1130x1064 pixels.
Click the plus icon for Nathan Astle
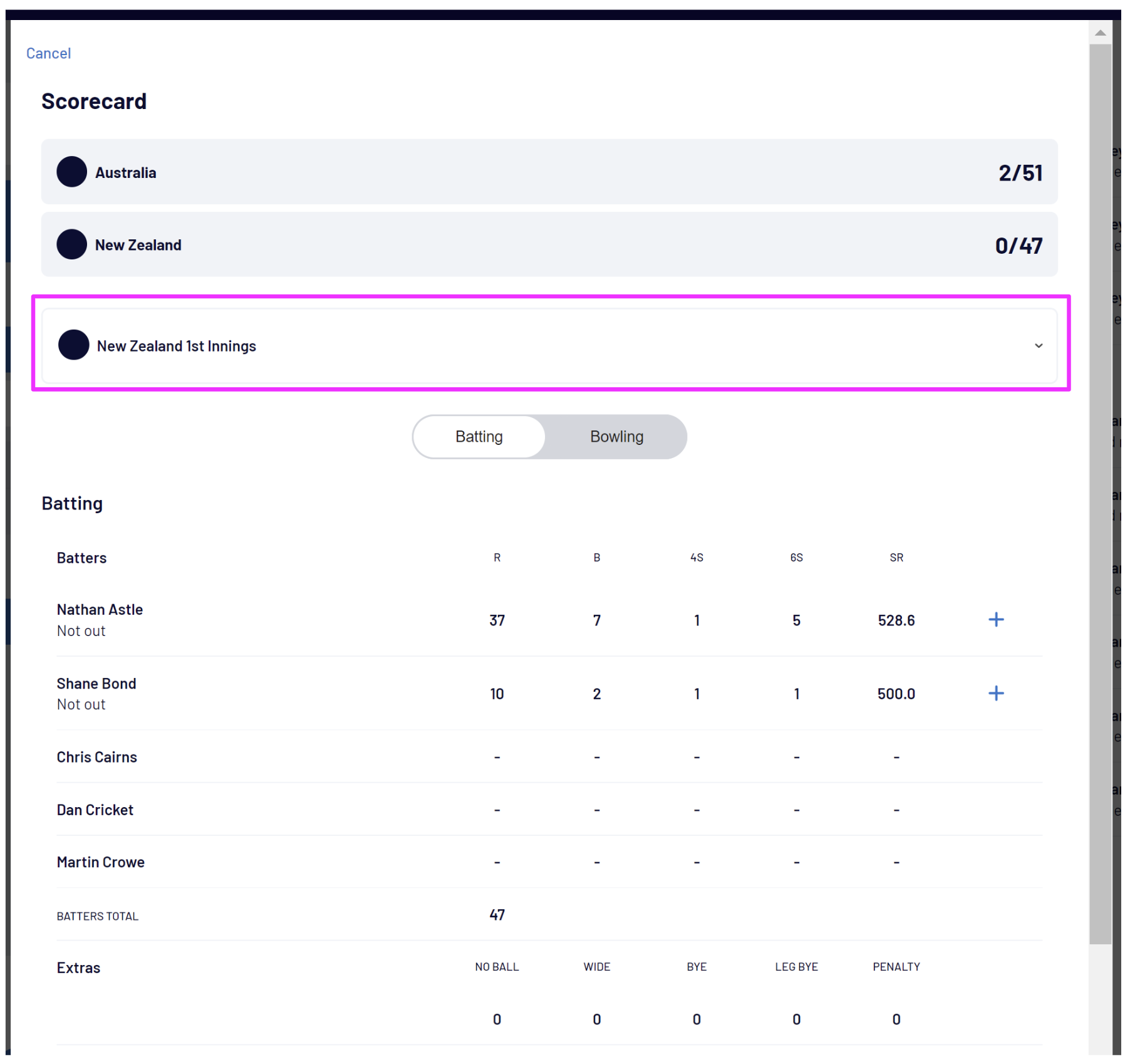click(x=995, y=620)
